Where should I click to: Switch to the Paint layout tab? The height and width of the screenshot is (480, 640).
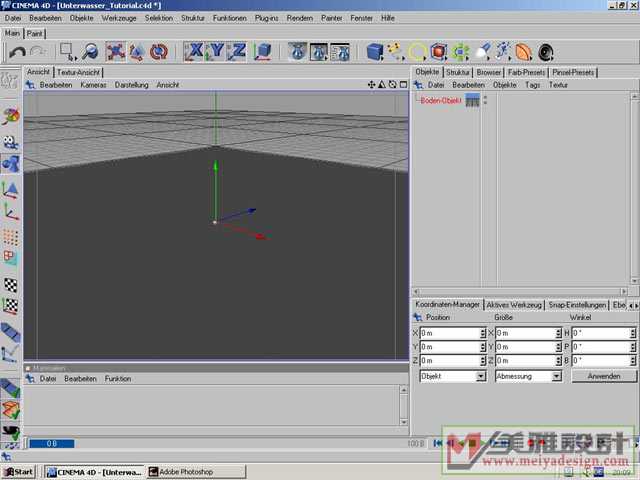(x=34, y=33)
